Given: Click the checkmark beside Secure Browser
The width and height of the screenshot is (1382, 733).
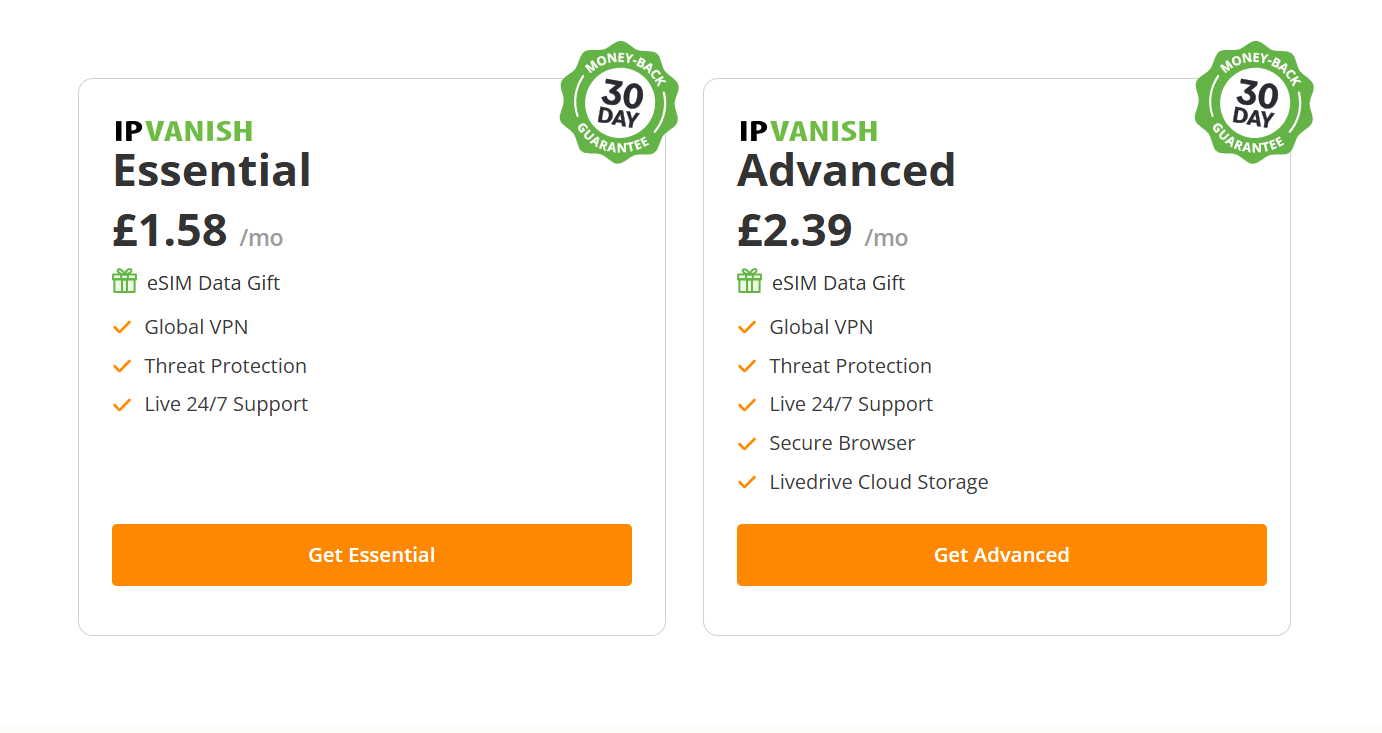Looking at the screenshot, I should point(747,443).
